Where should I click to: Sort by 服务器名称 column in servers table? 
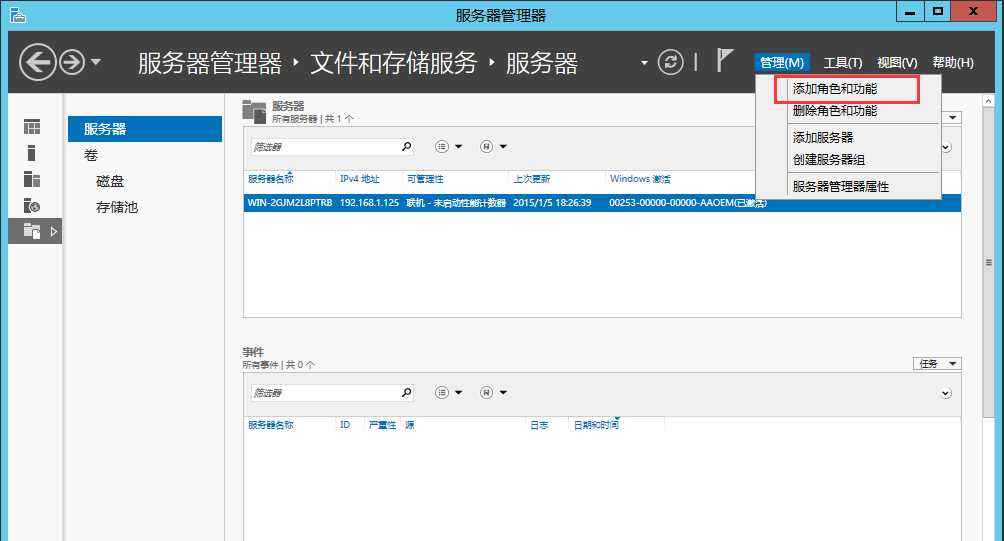pyautogui.click(x=271, y=179)
